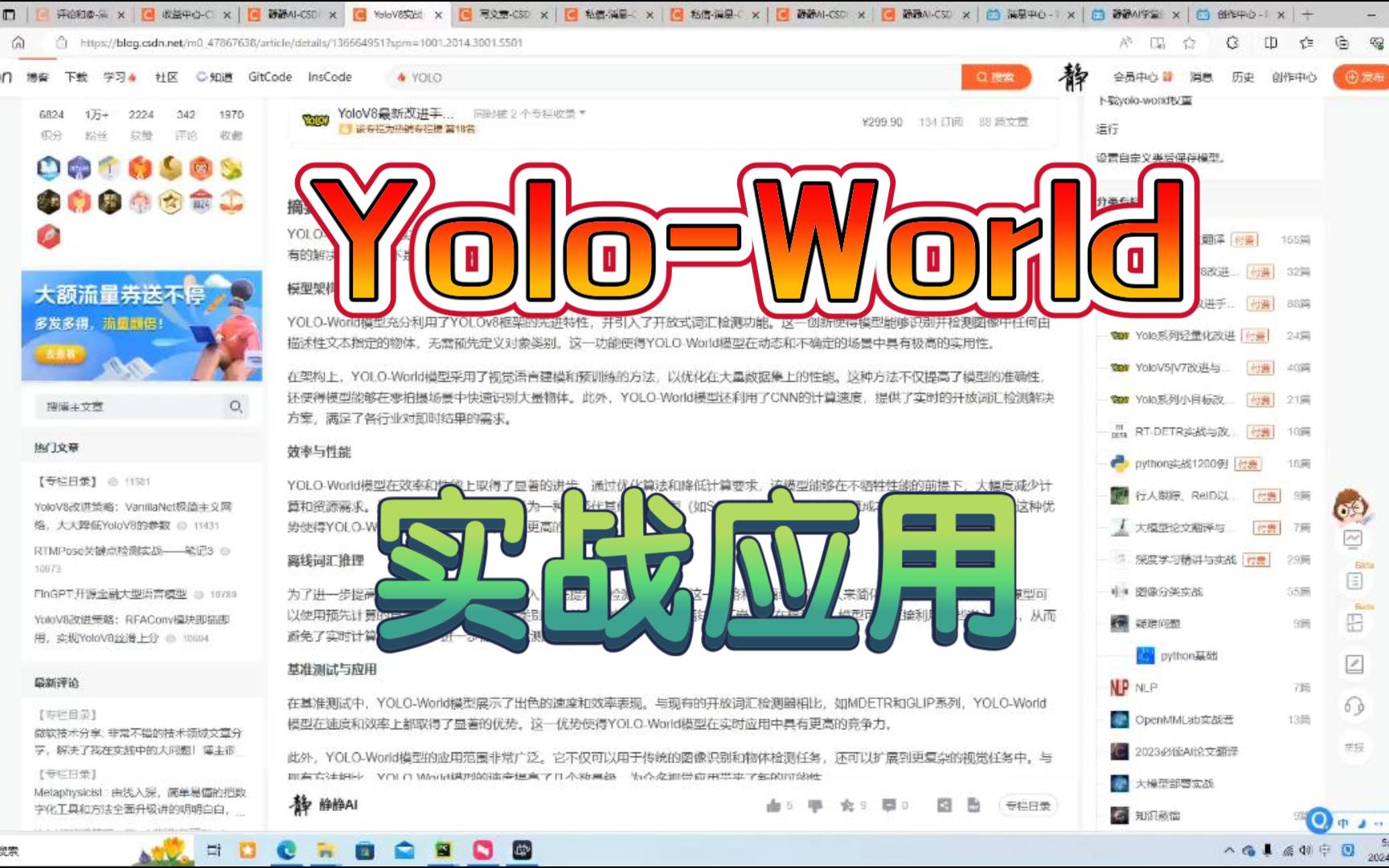This screenshot has width=1389, height=868.
Task: Click the 专栏目录 column catalog button
Action: 1028,805
